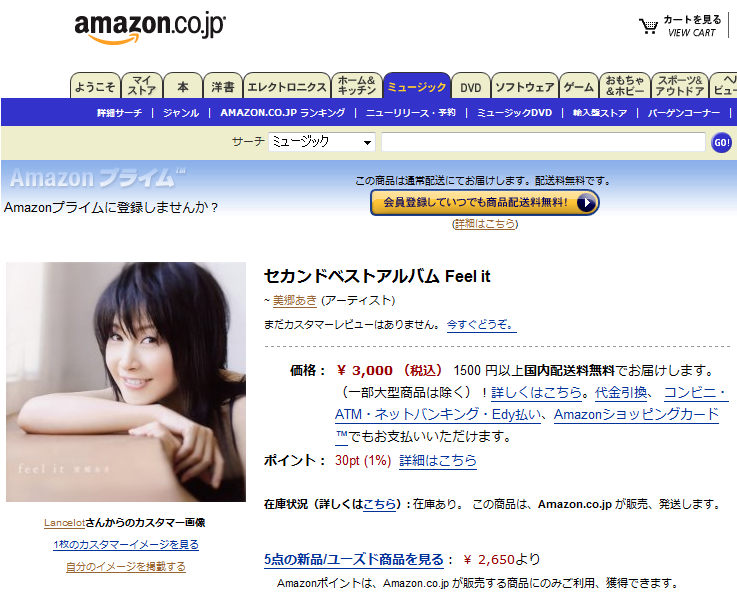Click the 詳細サーチ menu item

[119, 113]
